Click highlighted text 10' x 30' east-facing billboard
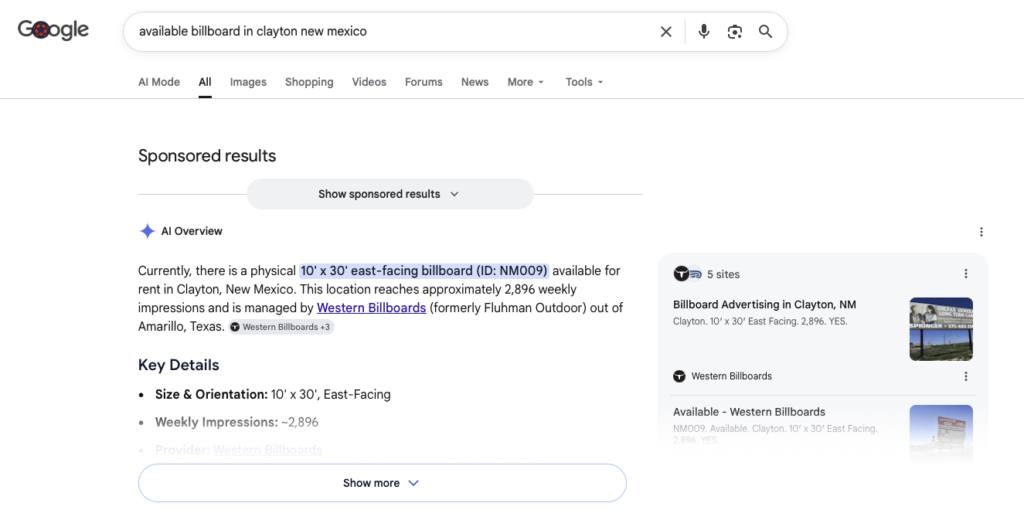1024x510 pixels. 424,270
